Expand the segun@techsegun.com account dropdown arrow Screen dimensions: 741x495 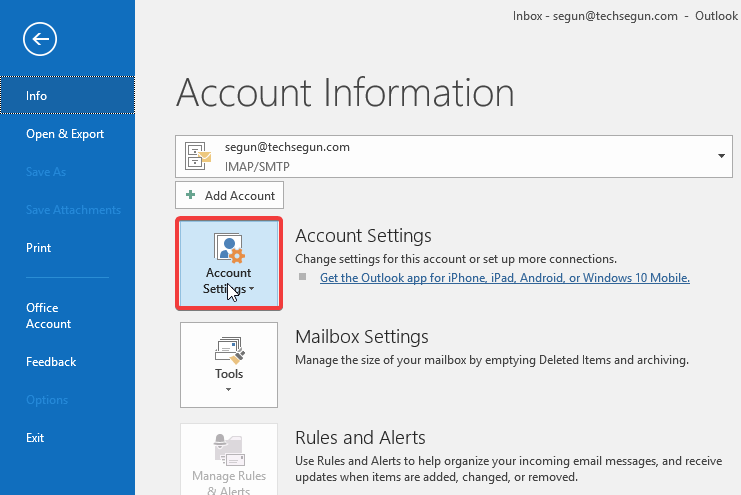tap(721, 156)
